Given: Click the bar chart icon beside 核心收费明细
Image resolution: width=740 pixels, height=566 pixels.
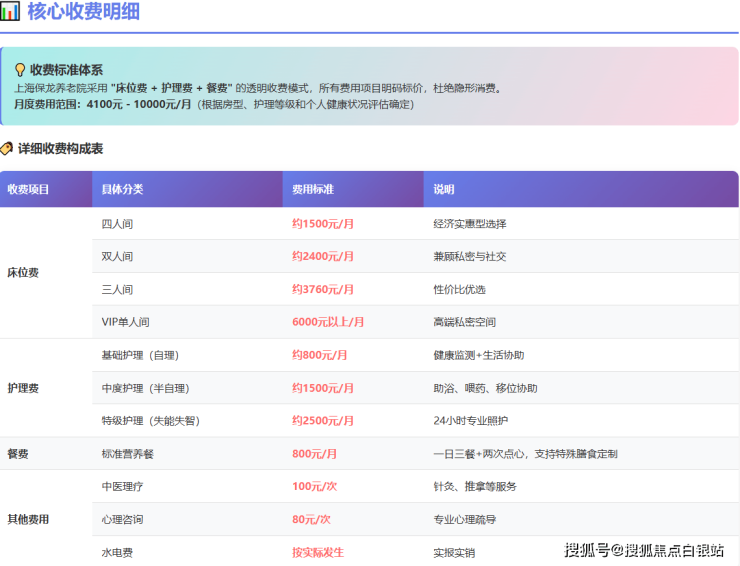Looking at the screenshot, I should (x=10, y=12).
